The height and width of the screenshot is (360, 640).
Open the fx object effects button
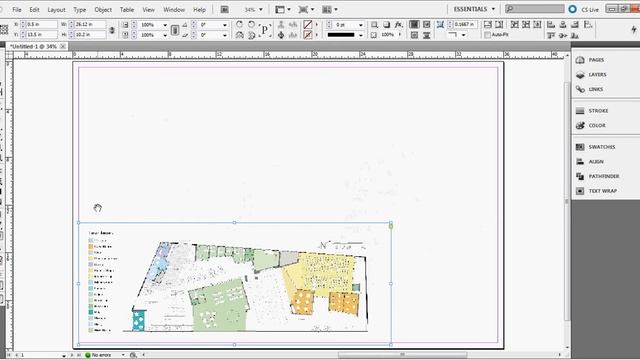coord(399,25)
